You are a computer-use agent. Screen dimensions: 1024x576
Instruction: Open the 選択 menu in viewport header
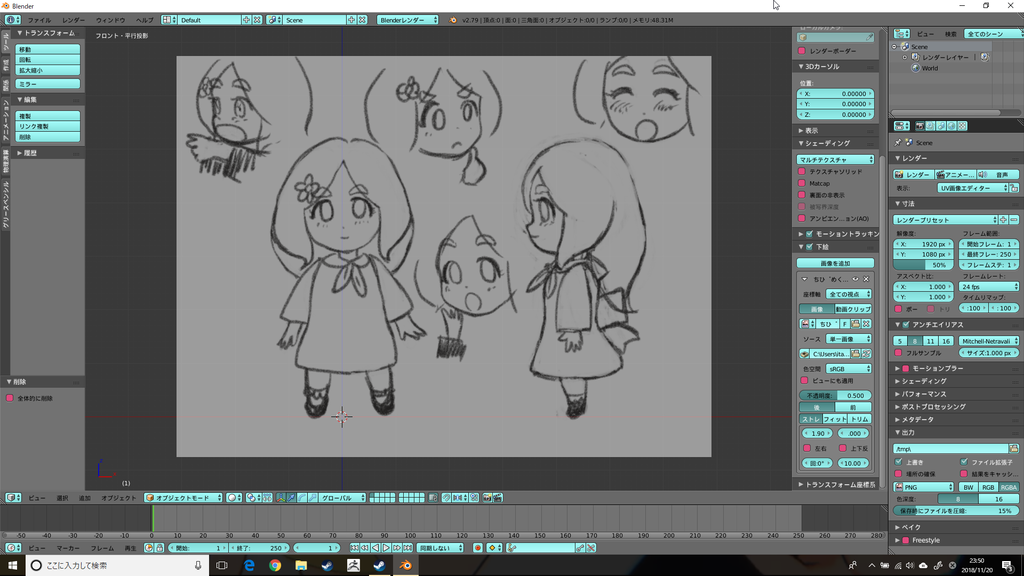pos(62,498)
